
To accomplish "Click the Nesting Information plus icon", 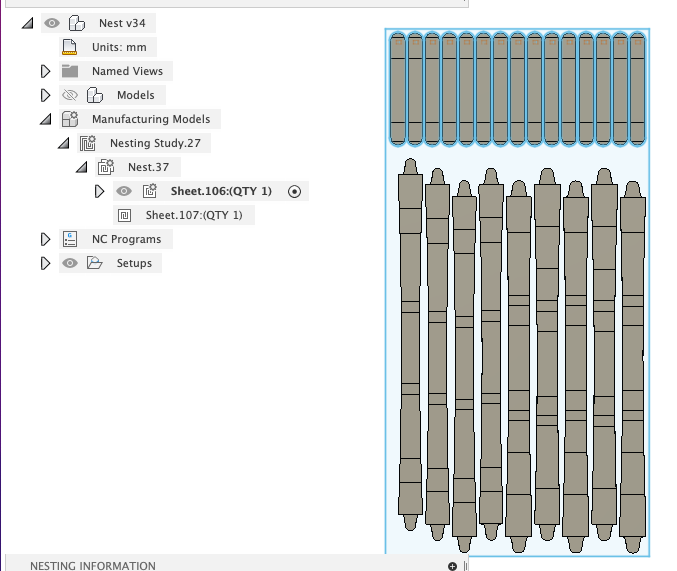I will tap(452, 566).
